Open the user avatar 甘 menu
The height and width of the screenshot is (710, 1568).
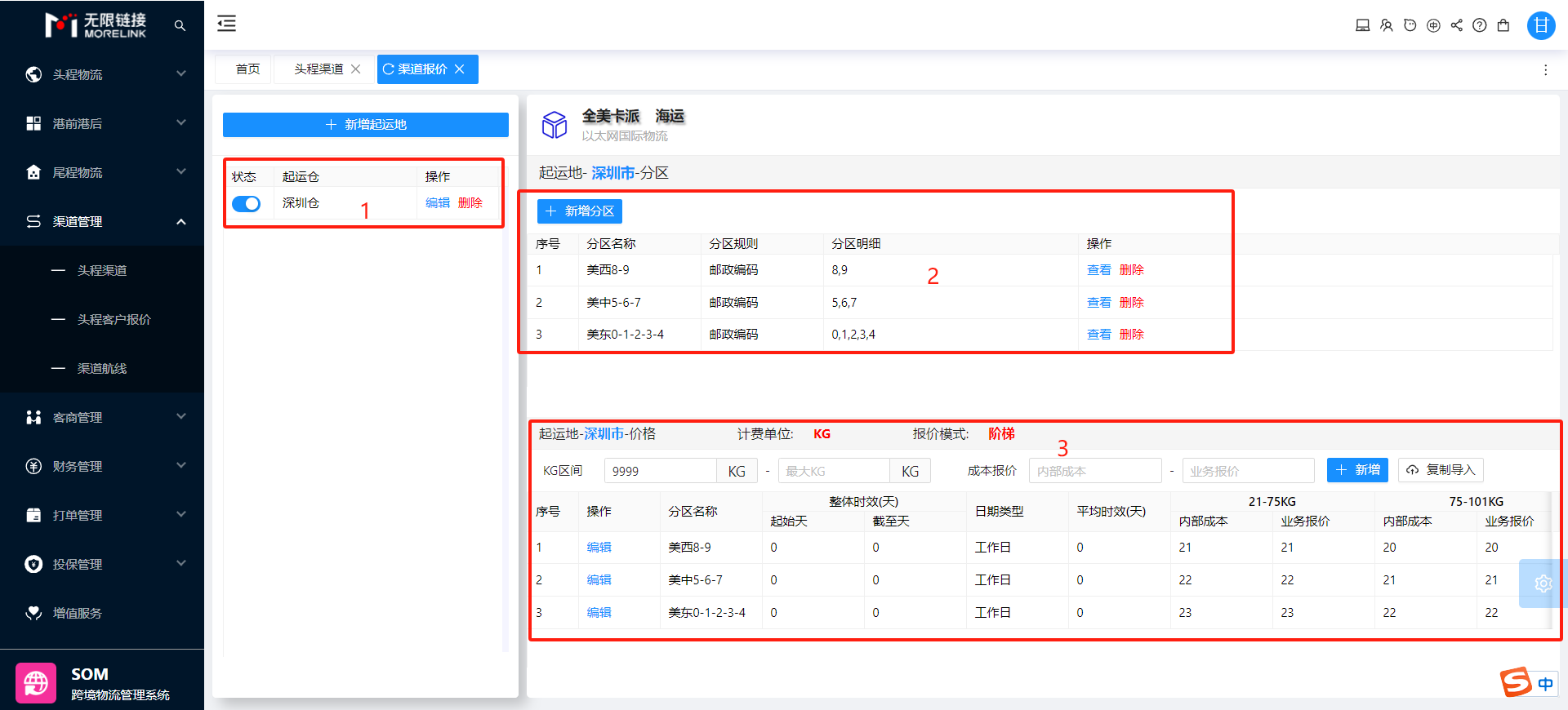[1541, 25]
